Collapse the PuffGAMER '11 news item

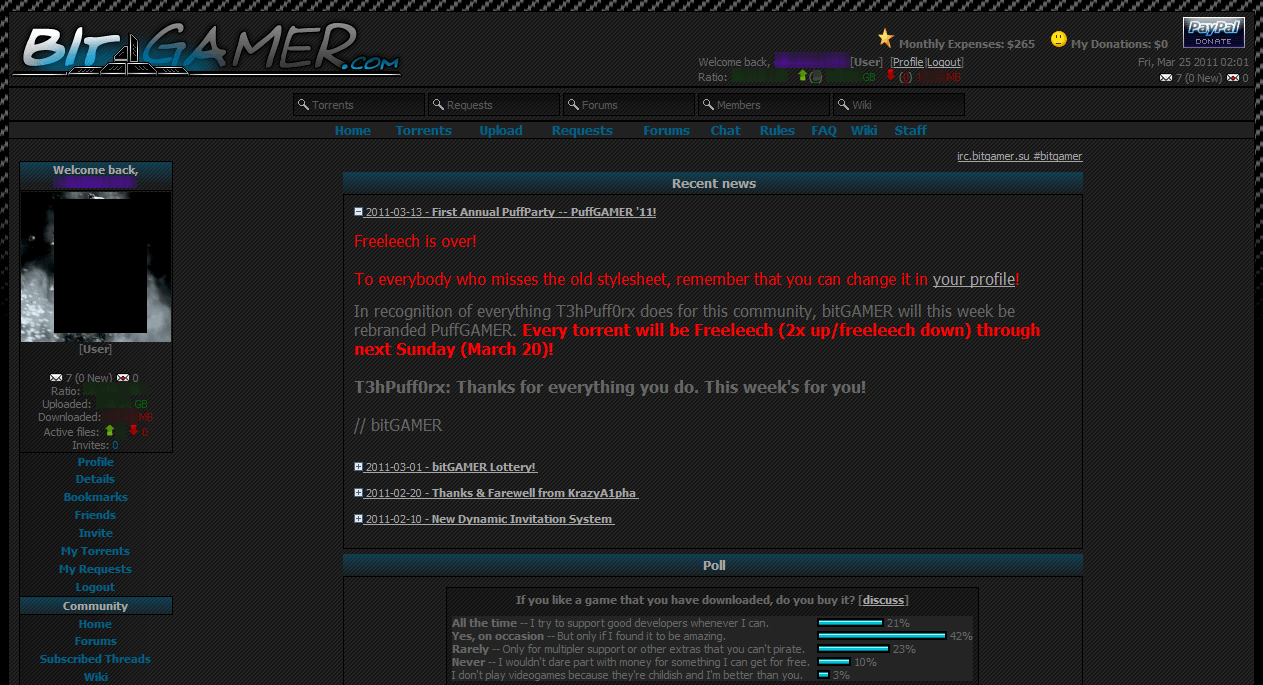pyautogui.click(x=359, y=212)
